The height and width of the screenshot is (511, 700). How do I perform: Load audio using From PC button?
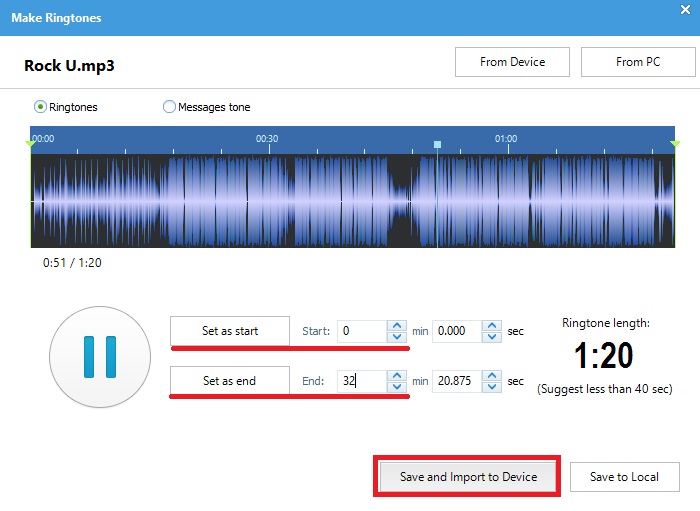637,62
